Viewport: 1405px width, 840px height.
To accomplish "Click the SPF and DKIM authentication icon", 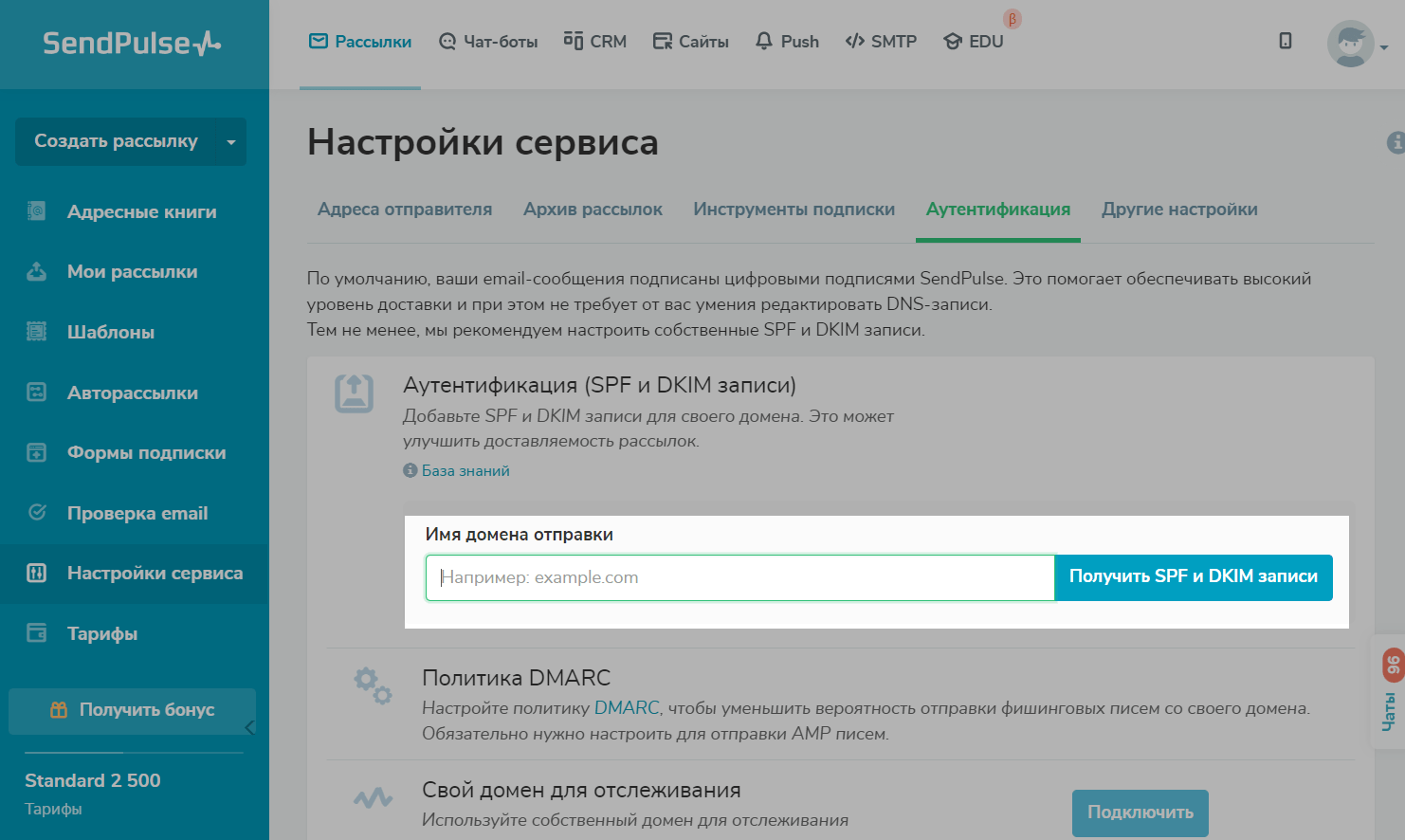I will (354, 393).
